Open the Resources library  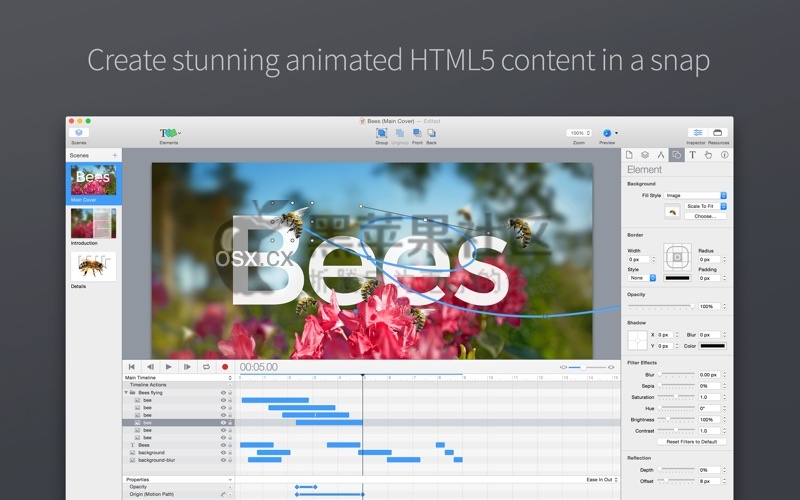pos(717,133)
